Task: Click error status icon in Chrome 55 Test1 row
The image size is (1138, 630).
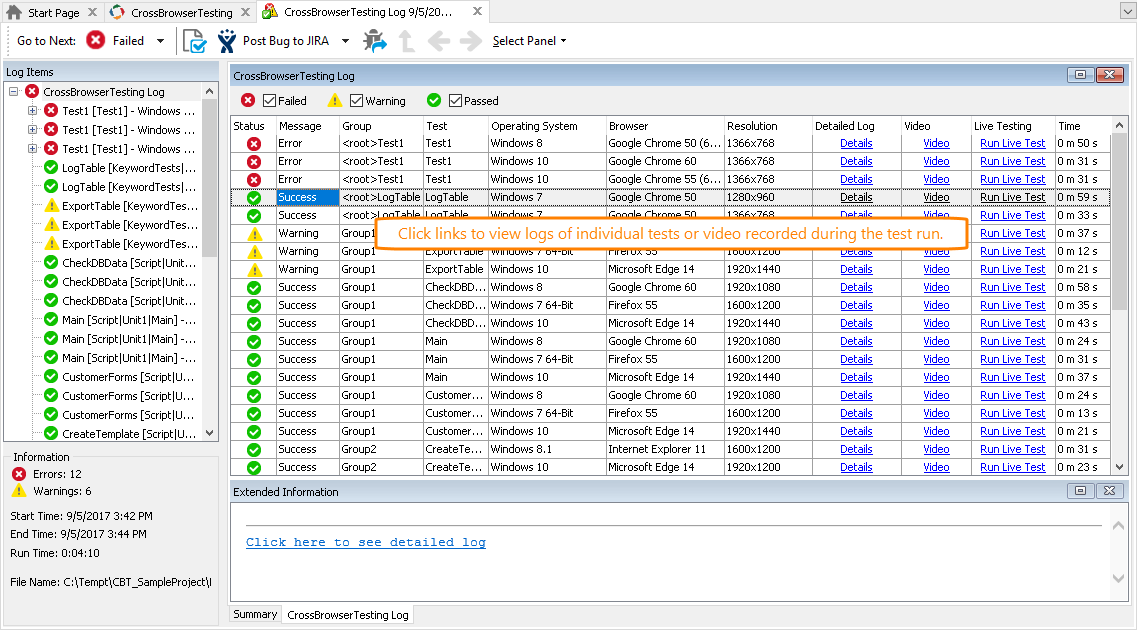Action: (x=254, y=179)
